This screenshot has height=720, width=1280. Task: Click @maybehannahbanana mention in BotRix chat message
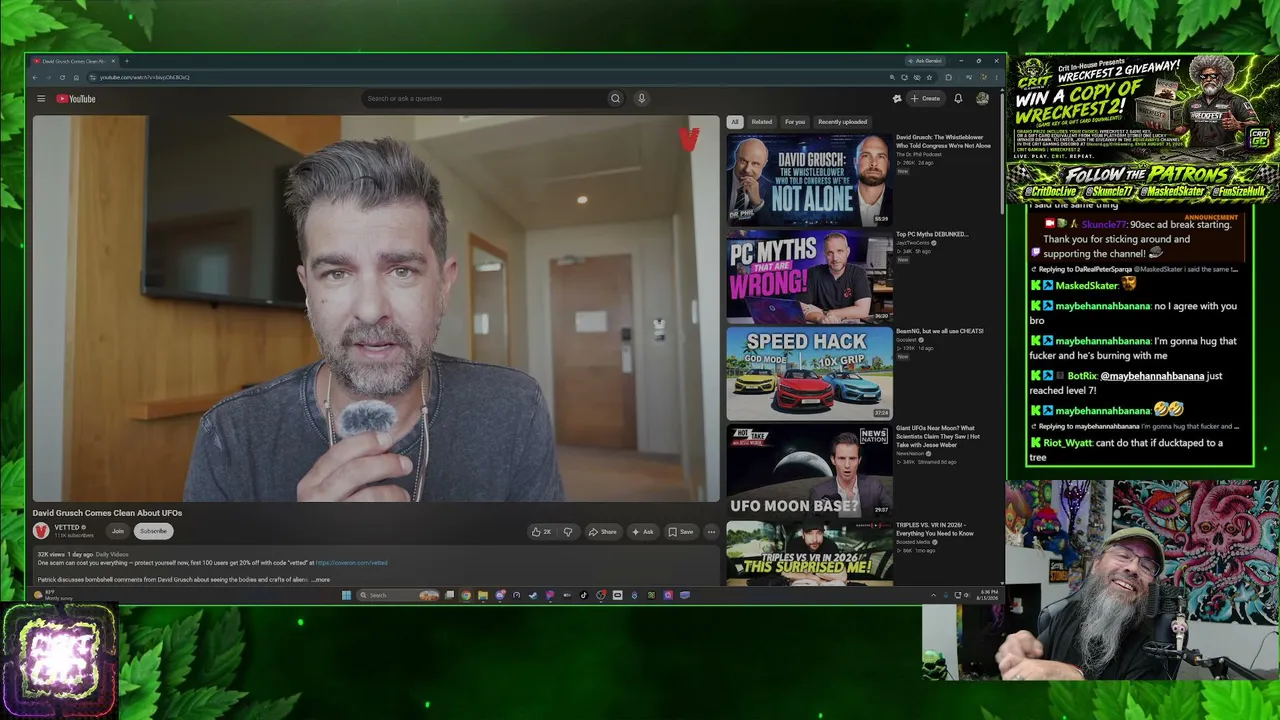click(1152, 376)
